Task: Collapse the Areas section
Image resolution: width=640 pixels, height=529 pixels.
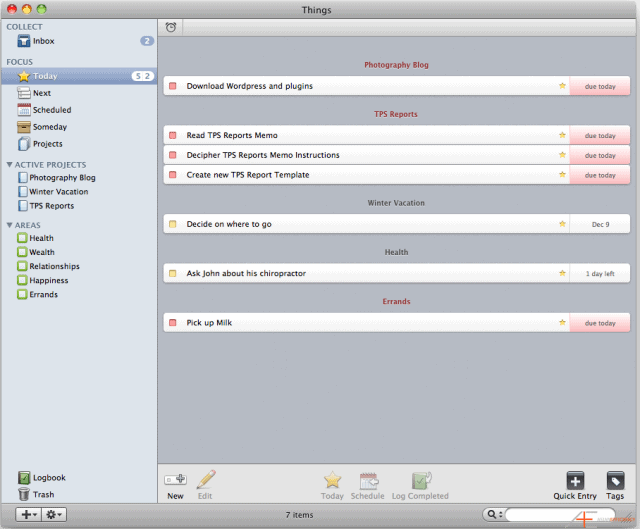Action: 9,225
